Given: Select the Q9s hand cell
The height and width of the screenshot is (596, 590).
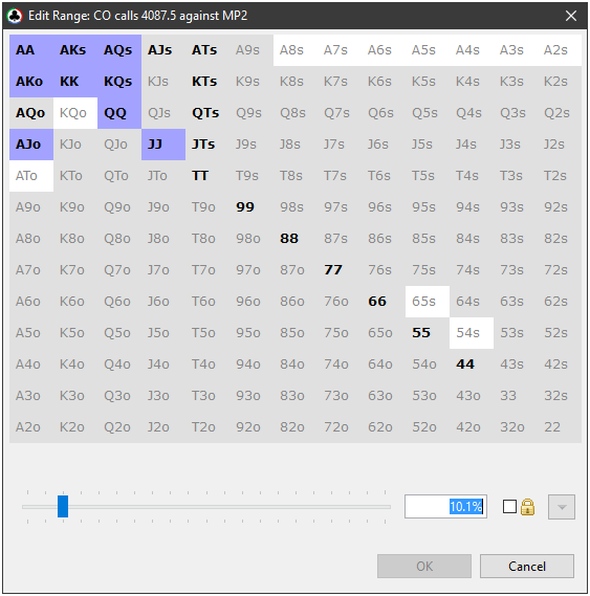Looking at the screenshot, I should [251, 113].
